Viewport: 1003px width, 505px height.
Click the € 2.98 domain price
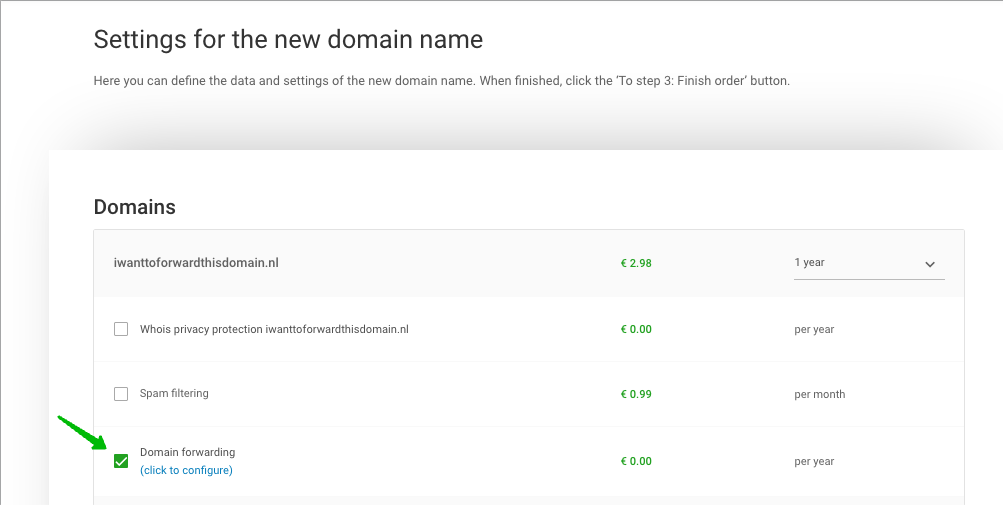click(x=636, y=263)
